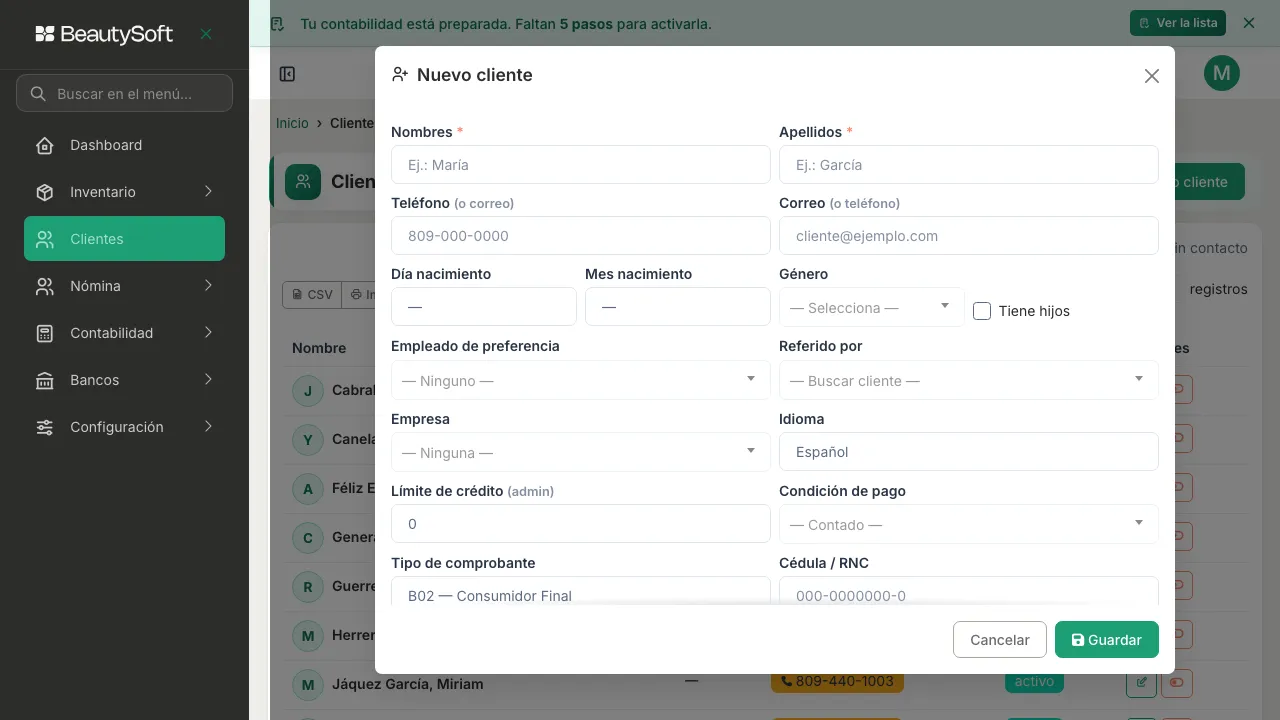This screenshot has height=720, width=1280.
Task: Open the Día nacimiento selector
Action: [484, 307]
